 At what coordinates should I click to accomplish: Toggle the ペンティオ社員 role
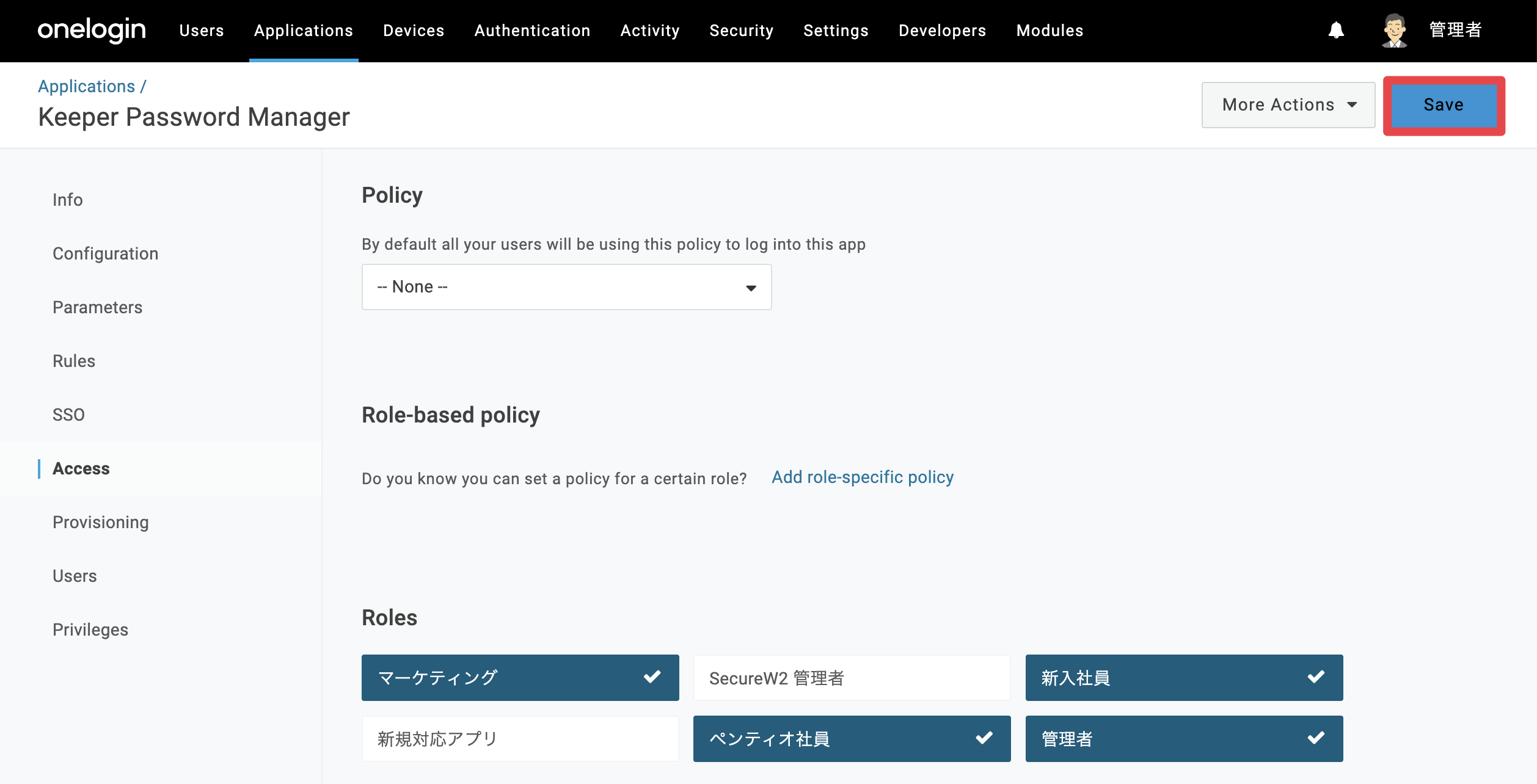[x=852, y=738]
